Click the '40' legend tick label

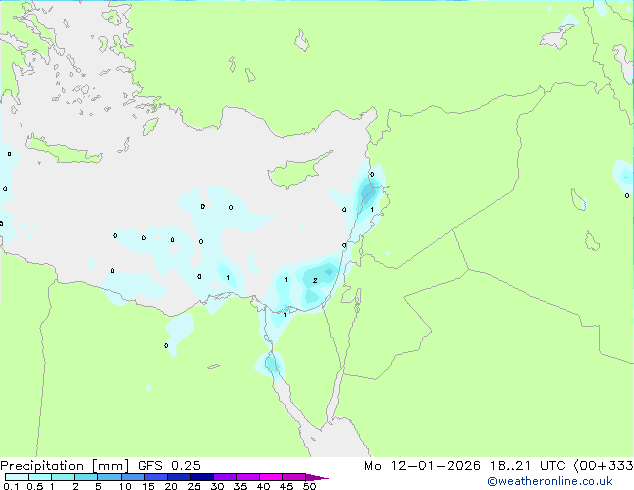[263, 486]
